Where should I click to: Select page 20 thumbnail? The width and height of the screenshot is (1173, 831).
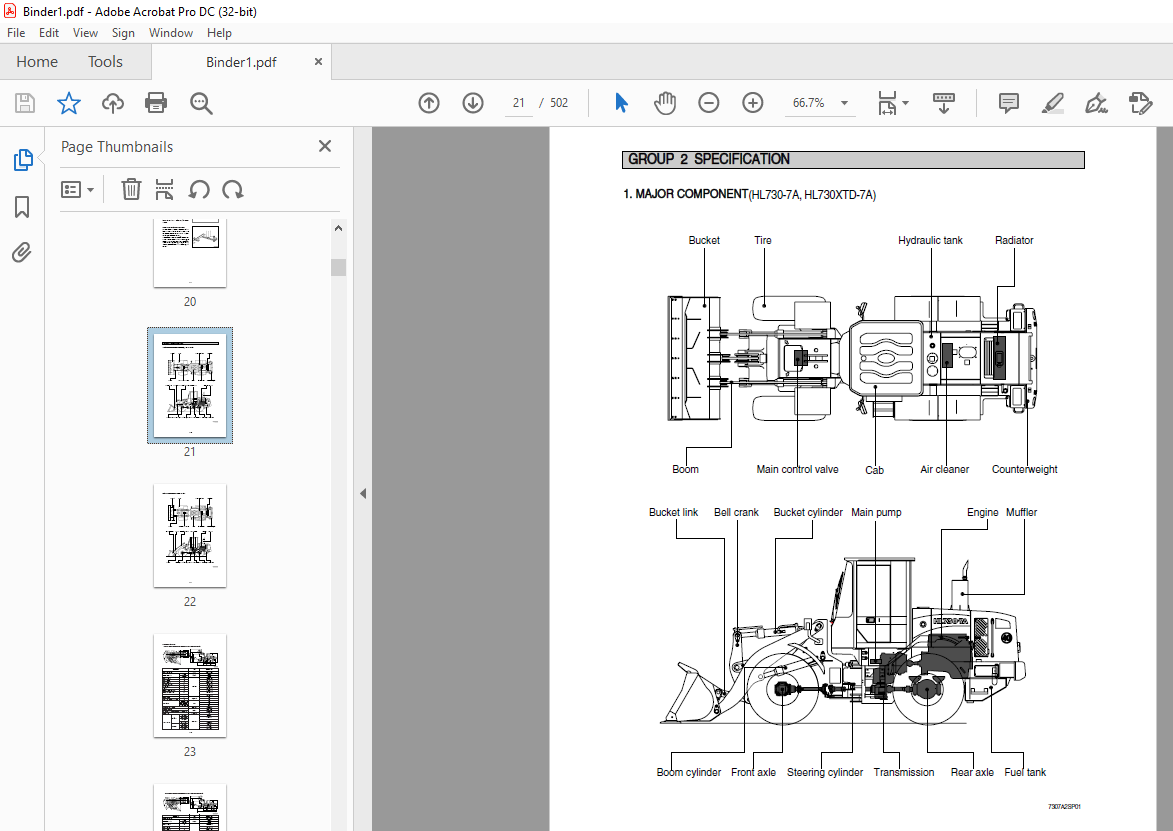[x=190, y=253]
